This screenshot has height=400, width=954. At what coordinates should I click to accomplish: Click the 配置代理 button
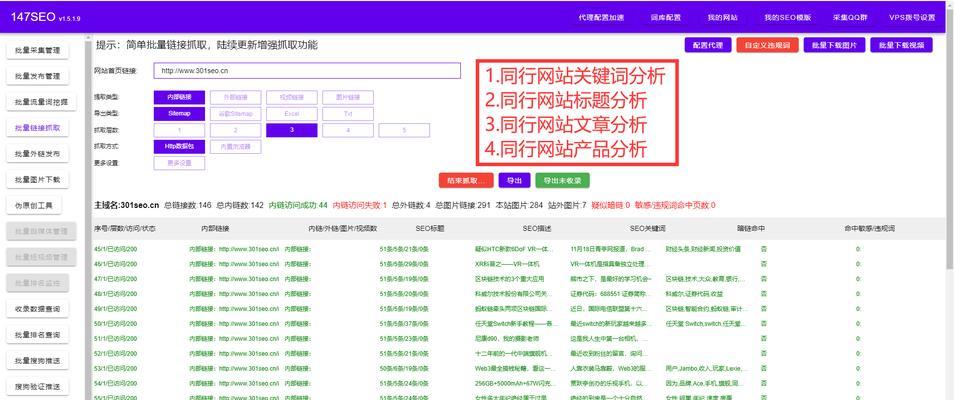707,45
